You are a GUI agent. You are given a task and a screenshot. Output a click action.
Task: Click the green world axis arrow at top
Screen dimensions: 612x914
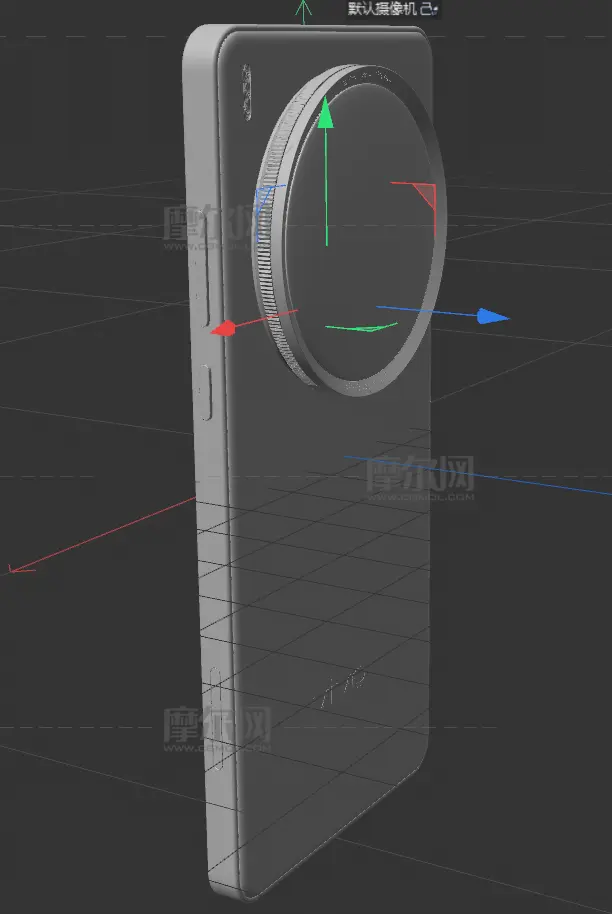(x=303, y=12)
